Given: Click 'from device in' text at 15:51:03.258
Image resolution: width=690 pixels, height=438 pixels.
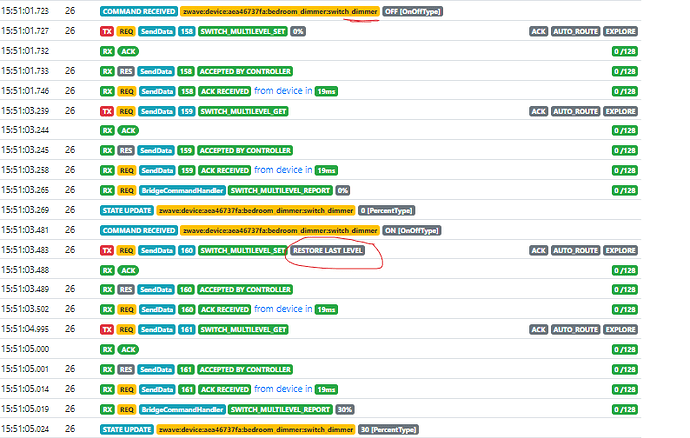Looking at the screenshot, I should coord(283,170).
